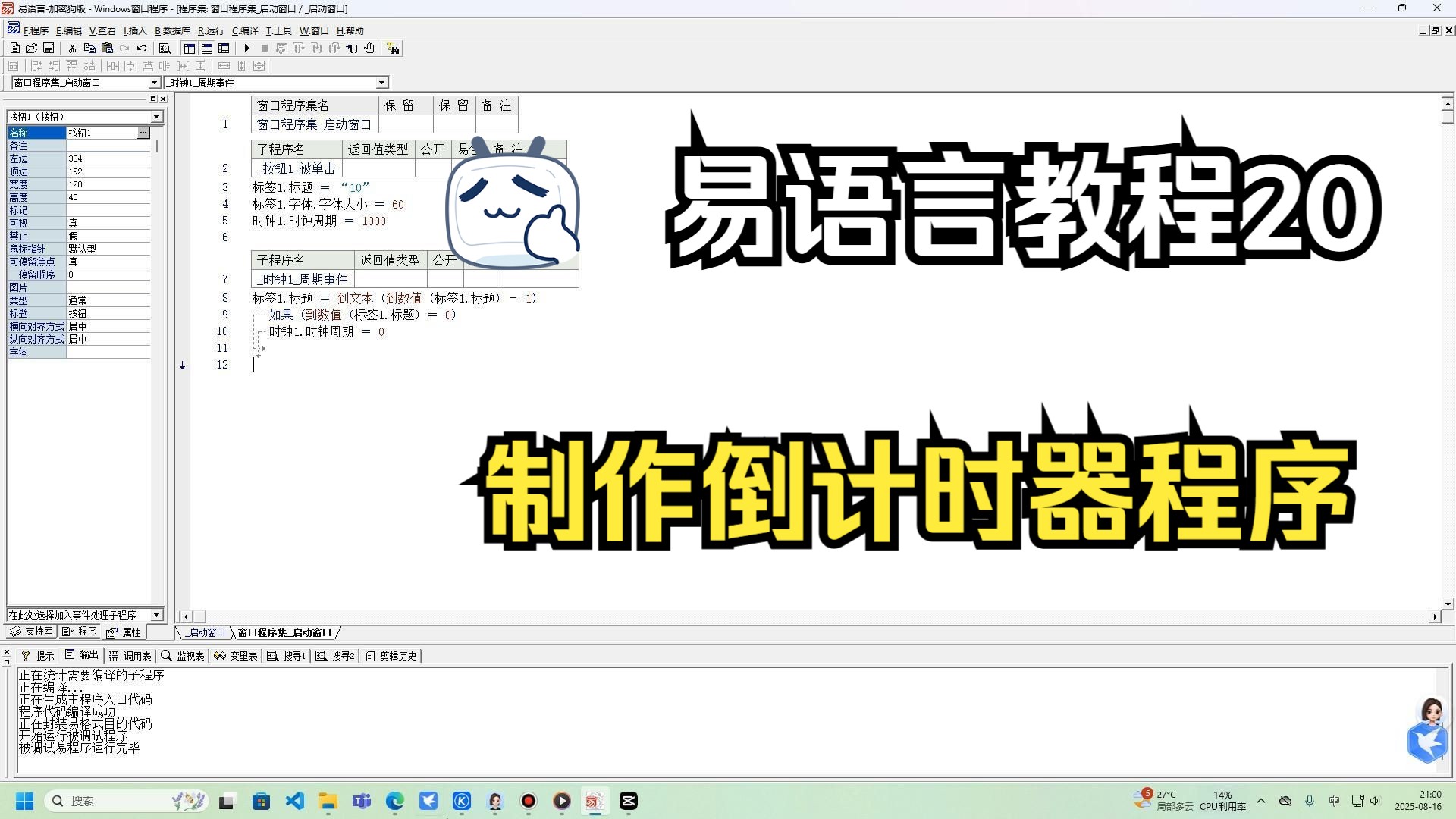
Task: Click the Undo arrow icon
Action: (142, 49)
